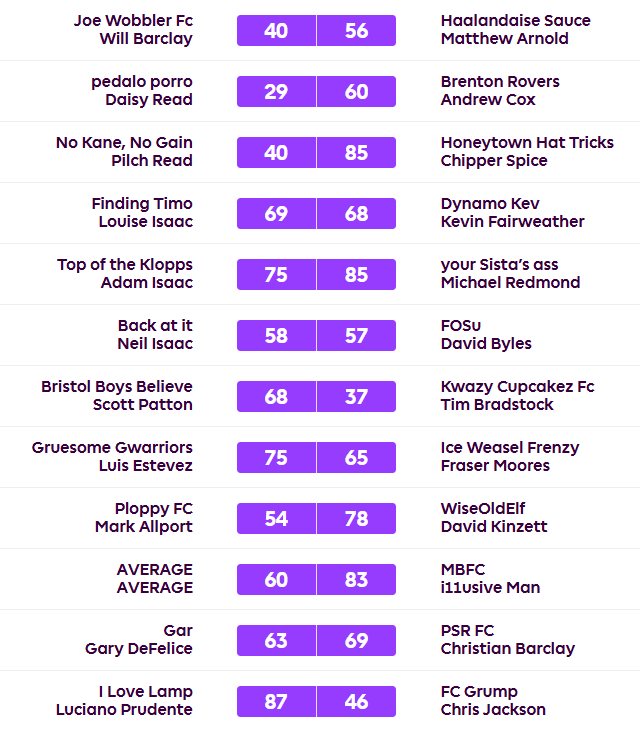Screen dimensions: 640x730
Task: Select the Brenton Rovers team link
Action: [500, 82]
